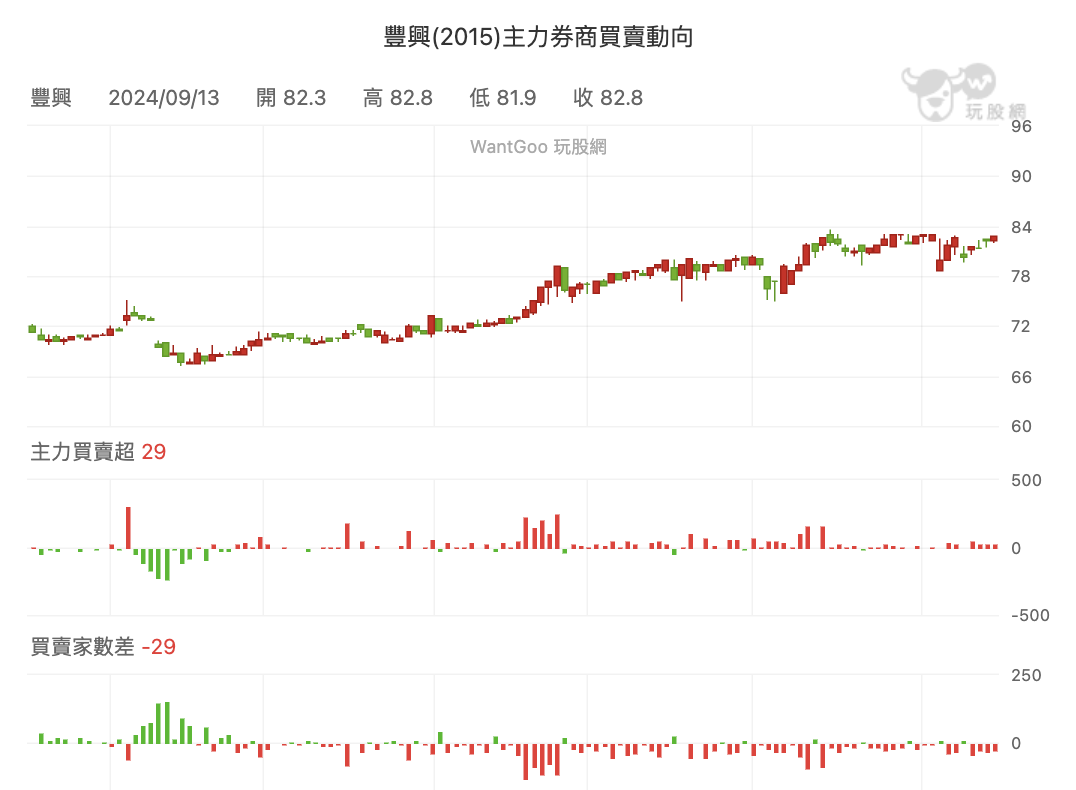Viewport: 1076px width, 790px height.
Task: Click the open price 開 82.3
Action: point(291,97)
